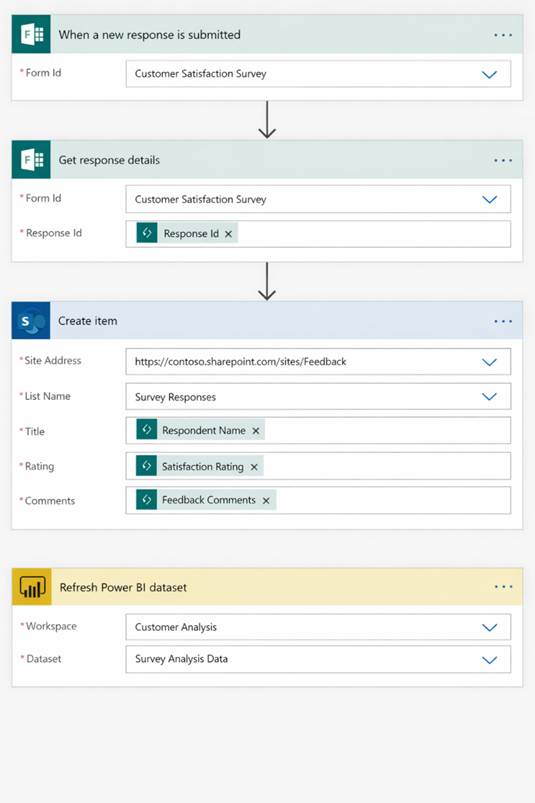Open the ellipsis menu for Refresh Power BI dataset
The height and width of the screenshot is (803, 535).
(503, 587)
